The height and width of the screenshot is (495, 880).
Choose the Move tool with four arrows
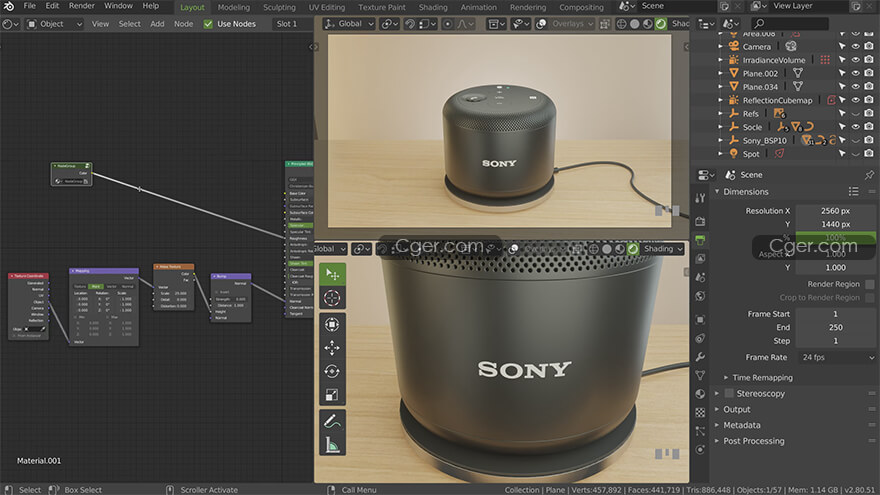tap(332, 348)
